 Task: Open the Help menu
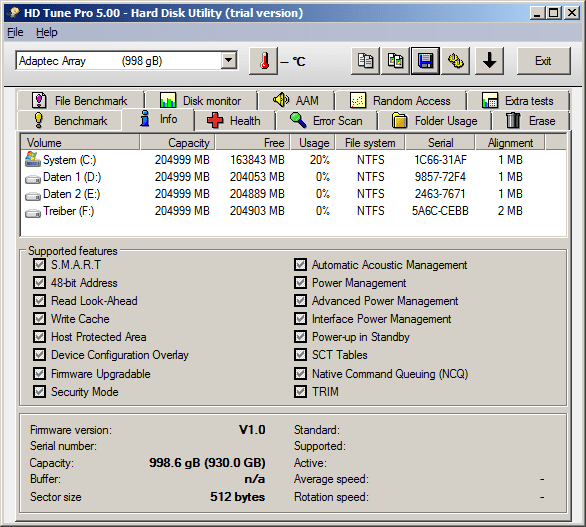pos(47,32)
